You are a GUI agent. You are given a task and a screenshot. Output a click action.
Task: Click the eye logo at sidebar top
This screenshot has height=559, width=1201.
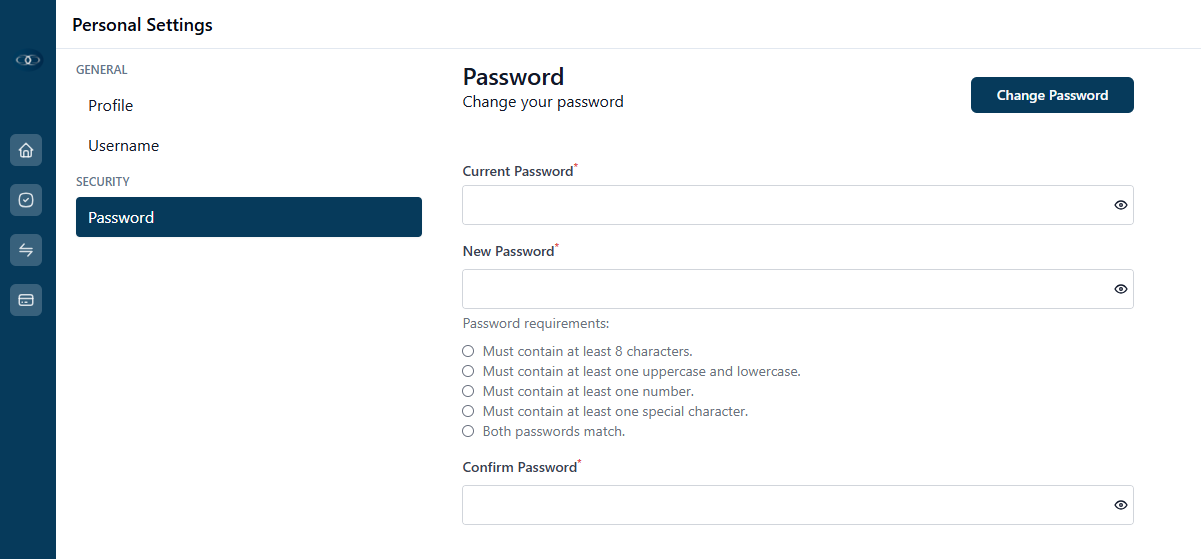coord(28,60)
